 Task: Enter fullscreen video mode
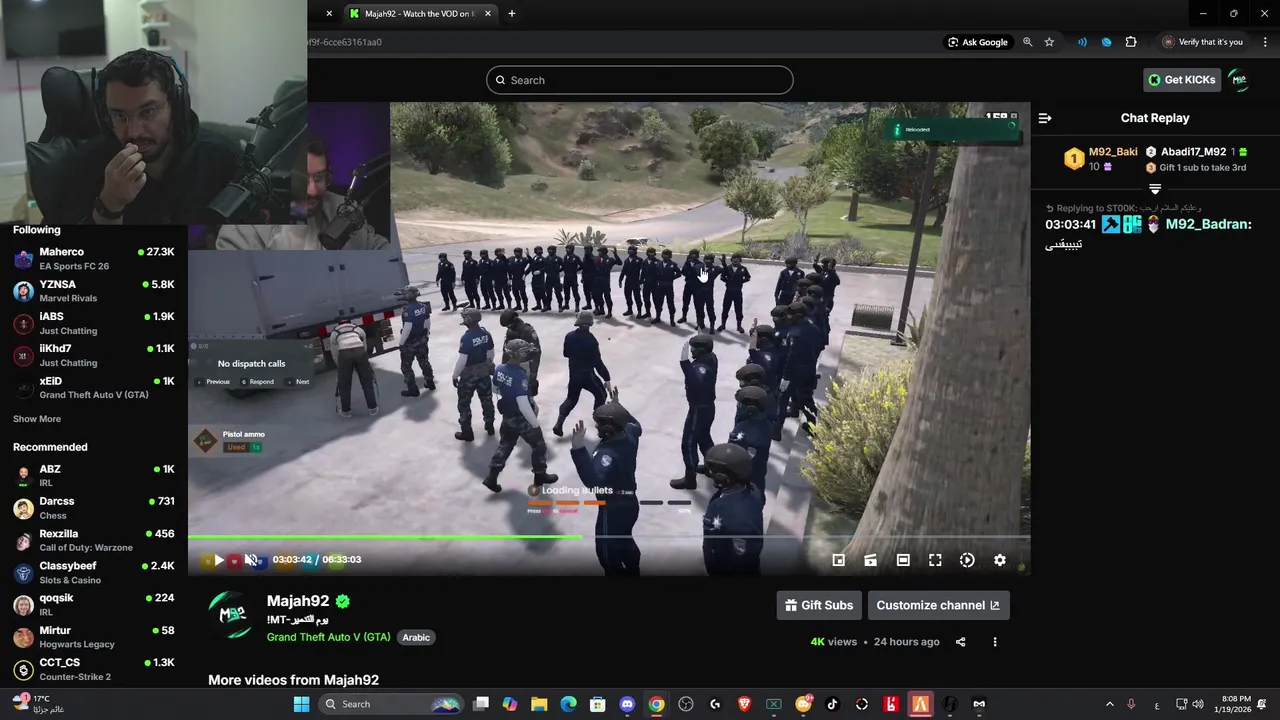tap(935, 560)
